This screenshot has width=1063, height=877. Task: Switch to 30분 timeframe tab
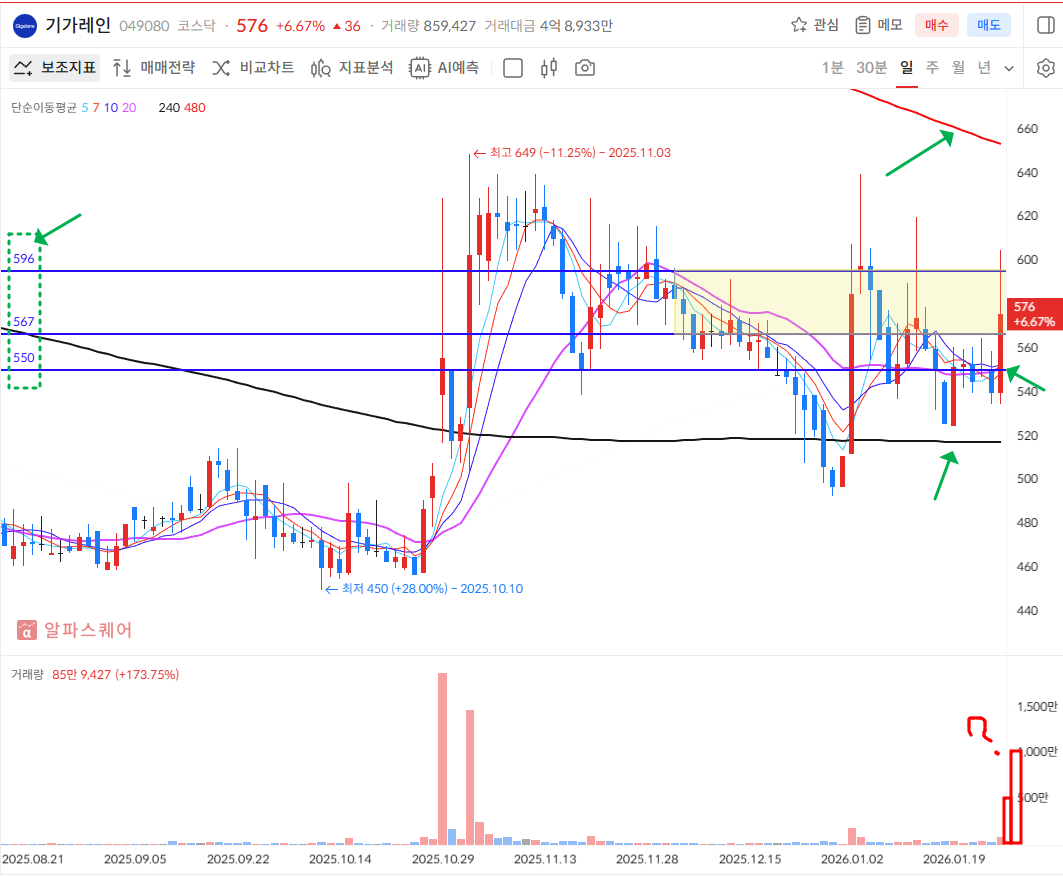(x=871, y=68)
